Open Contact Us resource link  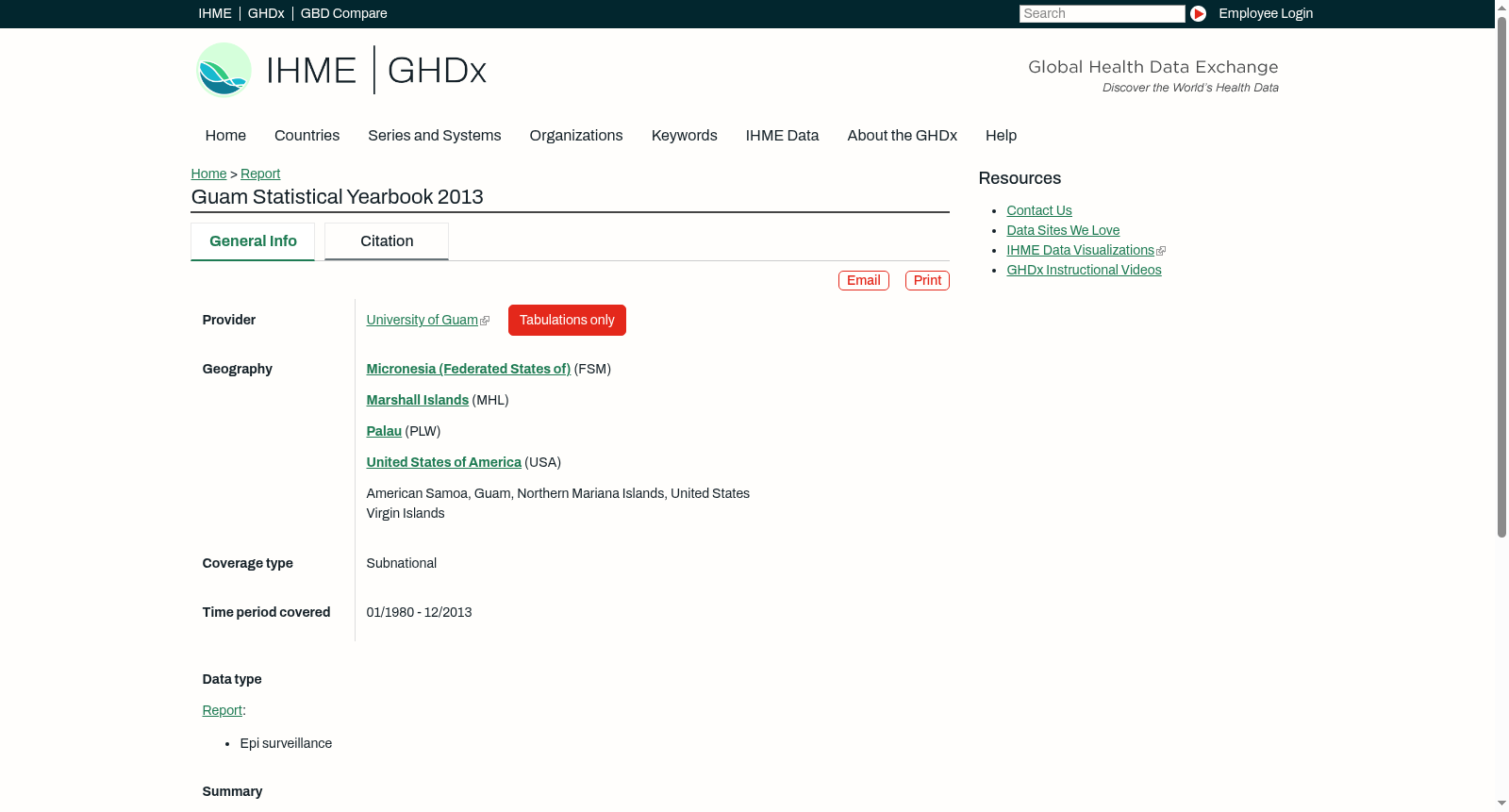point(1039,210)
